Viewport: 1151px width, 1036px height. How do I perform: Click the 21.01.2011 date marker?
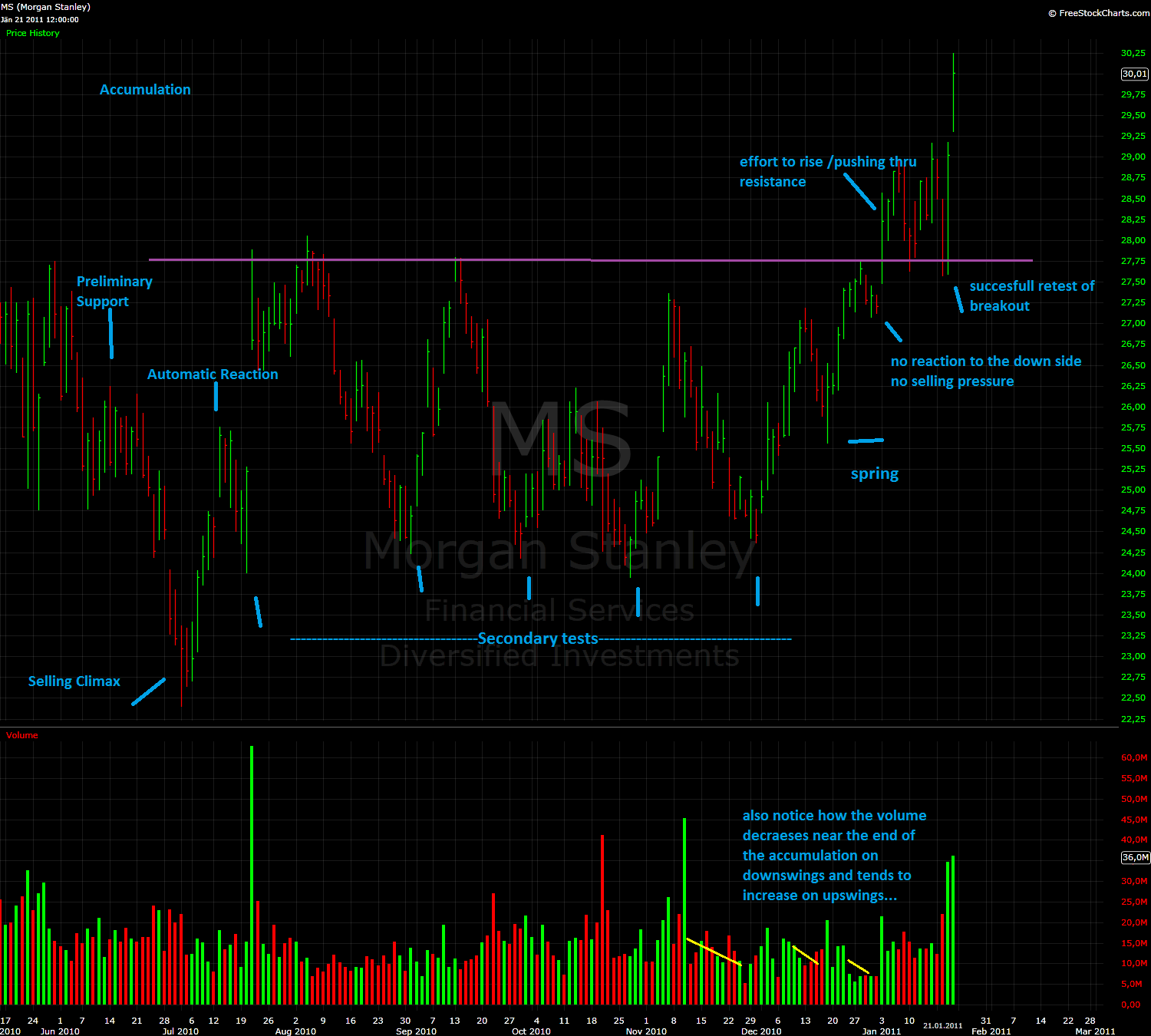click(942, 1025)
